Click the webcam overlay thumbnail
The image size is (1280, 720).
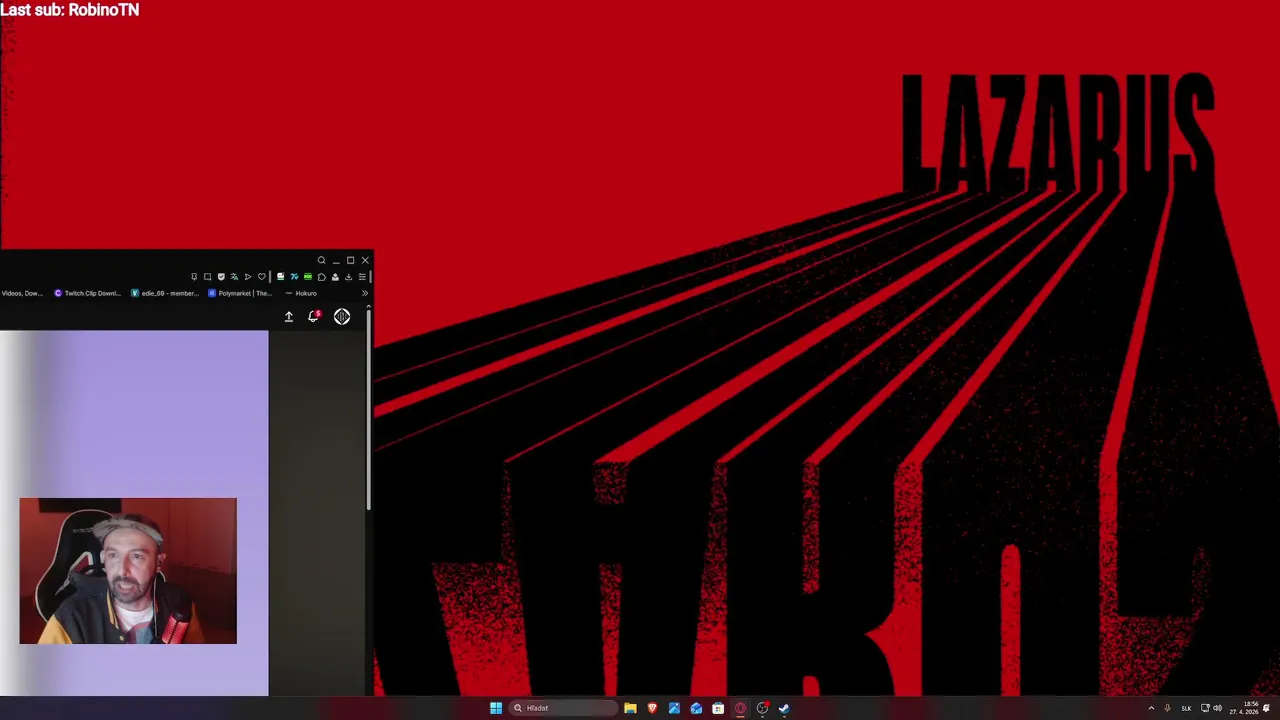pos(128,571)
